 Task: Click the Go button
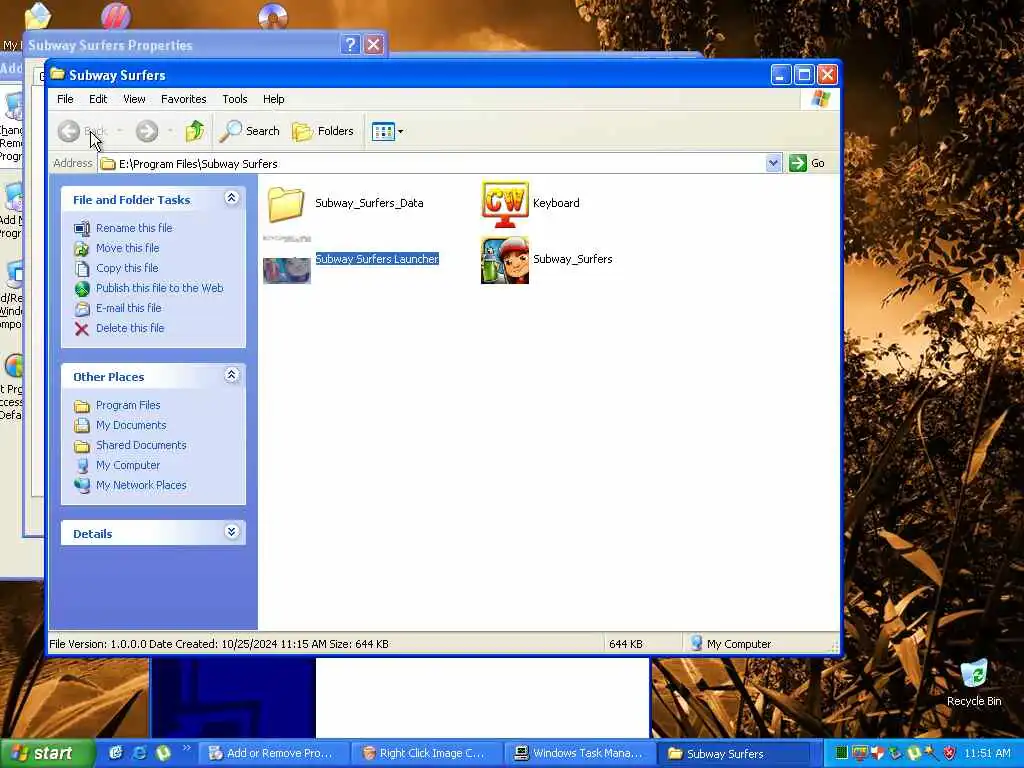807,163
